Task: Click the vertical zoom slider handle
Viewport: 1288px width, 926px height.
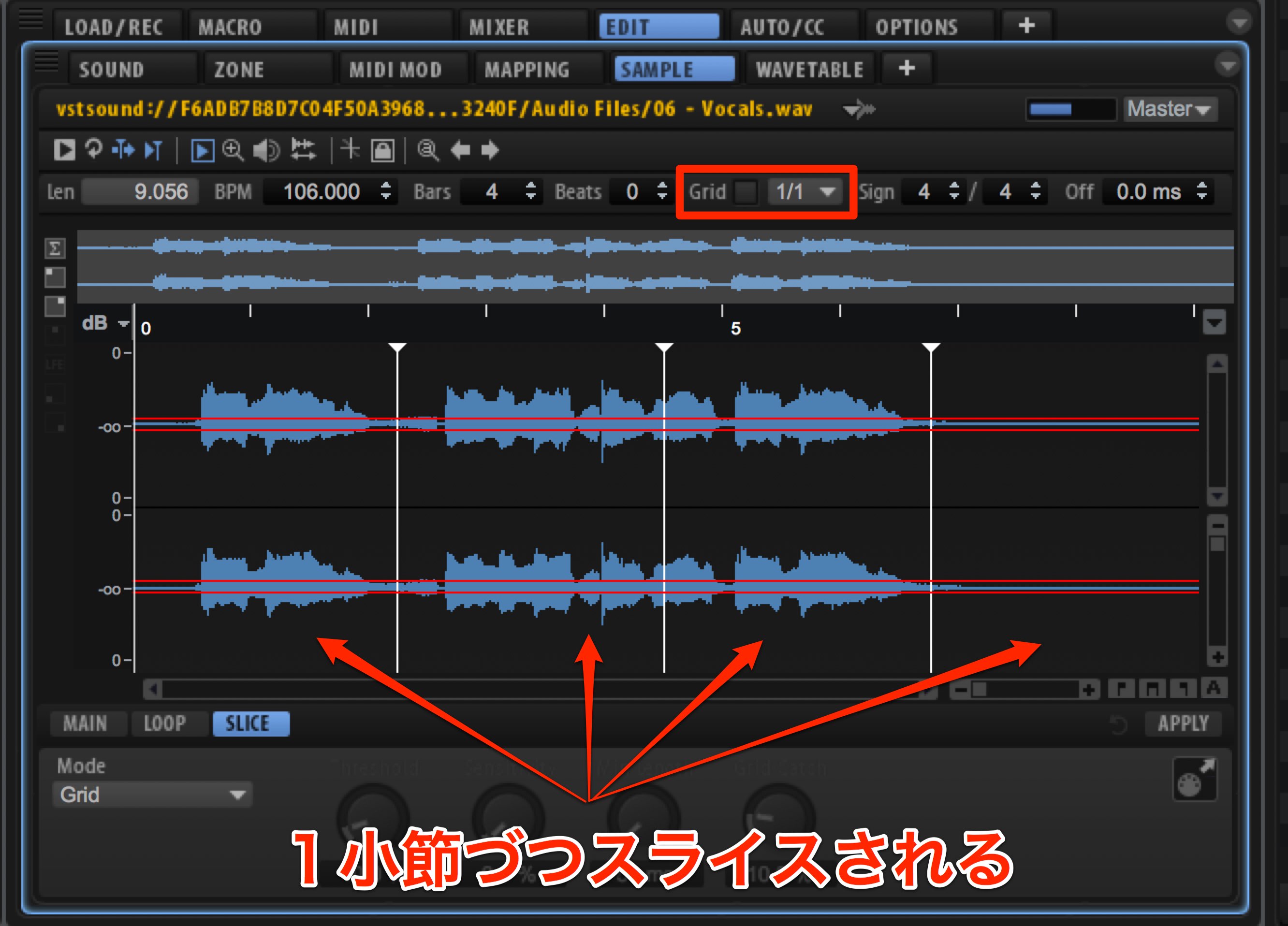Action: tap(1217, 544)
